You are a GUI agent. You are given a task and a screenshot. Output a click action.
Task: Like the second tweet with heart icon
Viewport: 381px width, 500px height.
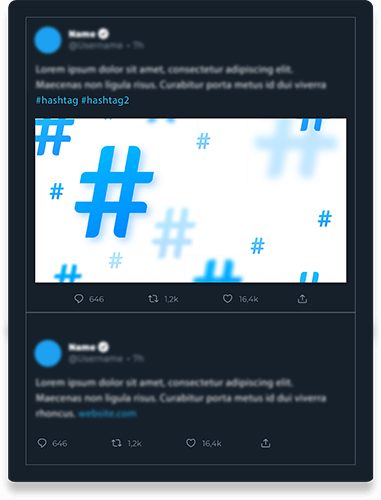(191, 443)
